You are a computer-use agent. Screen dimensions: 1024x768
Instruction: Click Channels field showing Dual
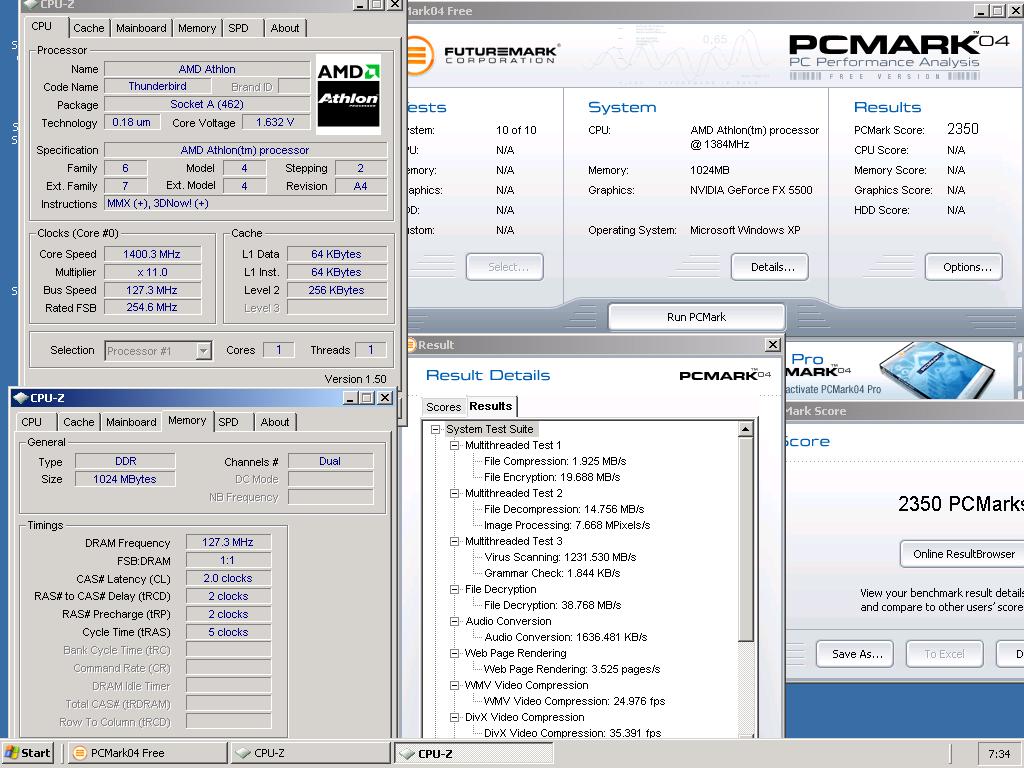[x=330, y=461]
